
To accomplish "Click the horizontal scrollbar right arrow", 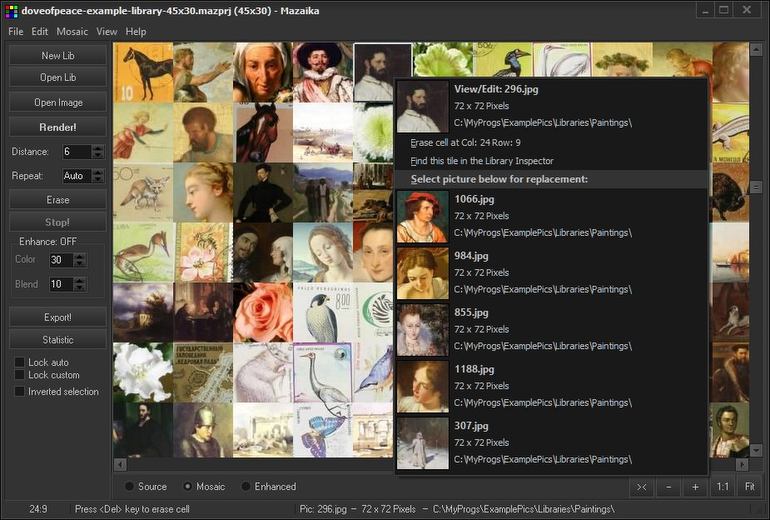I will click(x=742, y=464).
